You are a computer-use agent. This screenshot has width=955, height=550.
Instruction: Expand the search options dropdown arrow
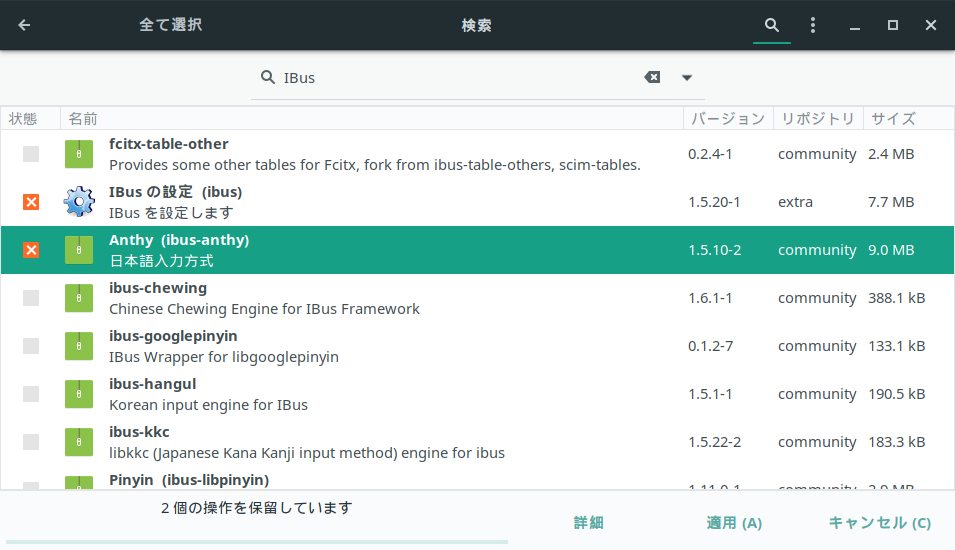coord(686,77)
